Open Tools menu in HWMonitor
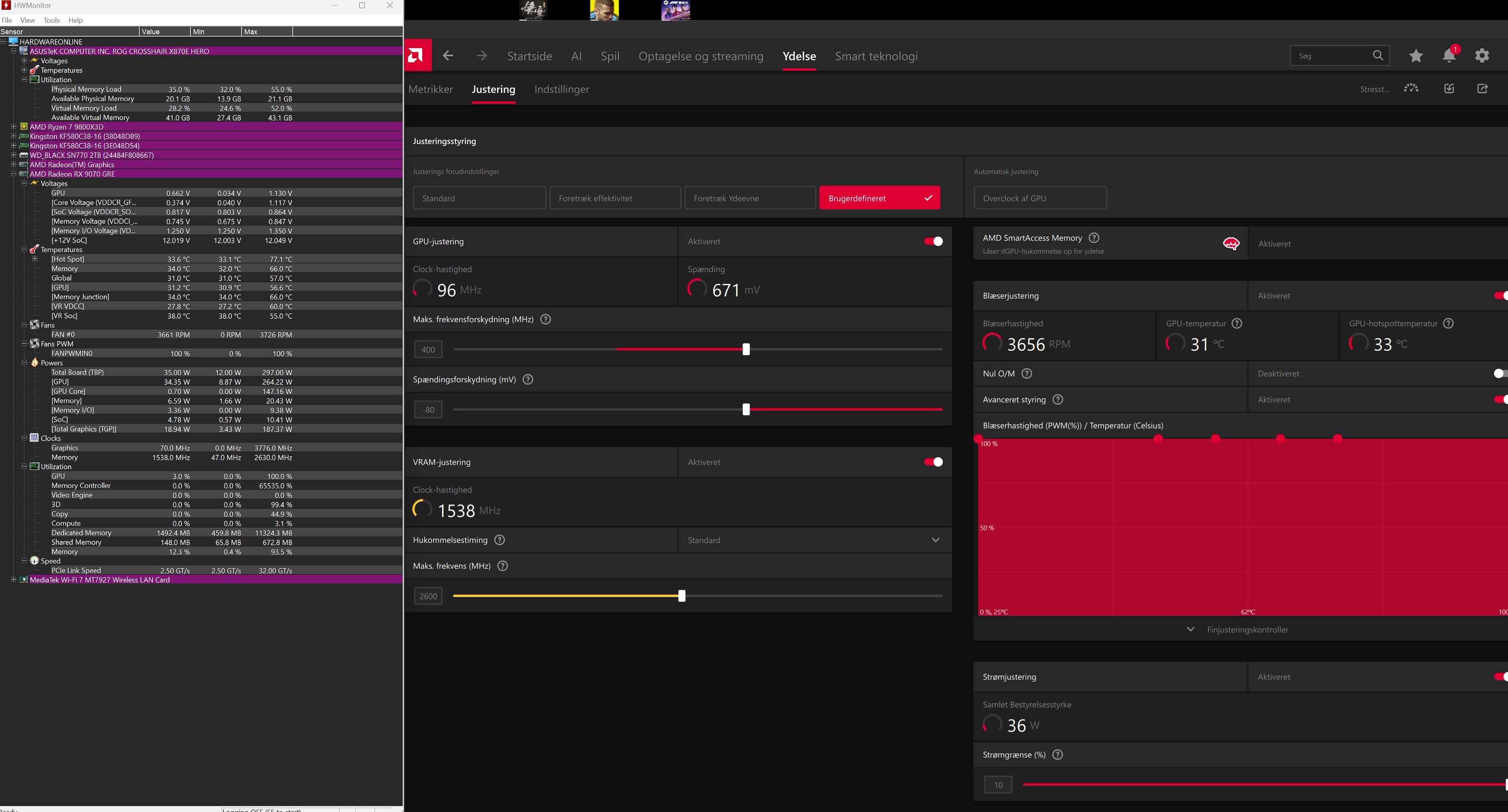Viewport: 1508px width, 812px height. [x=52, y=20]
